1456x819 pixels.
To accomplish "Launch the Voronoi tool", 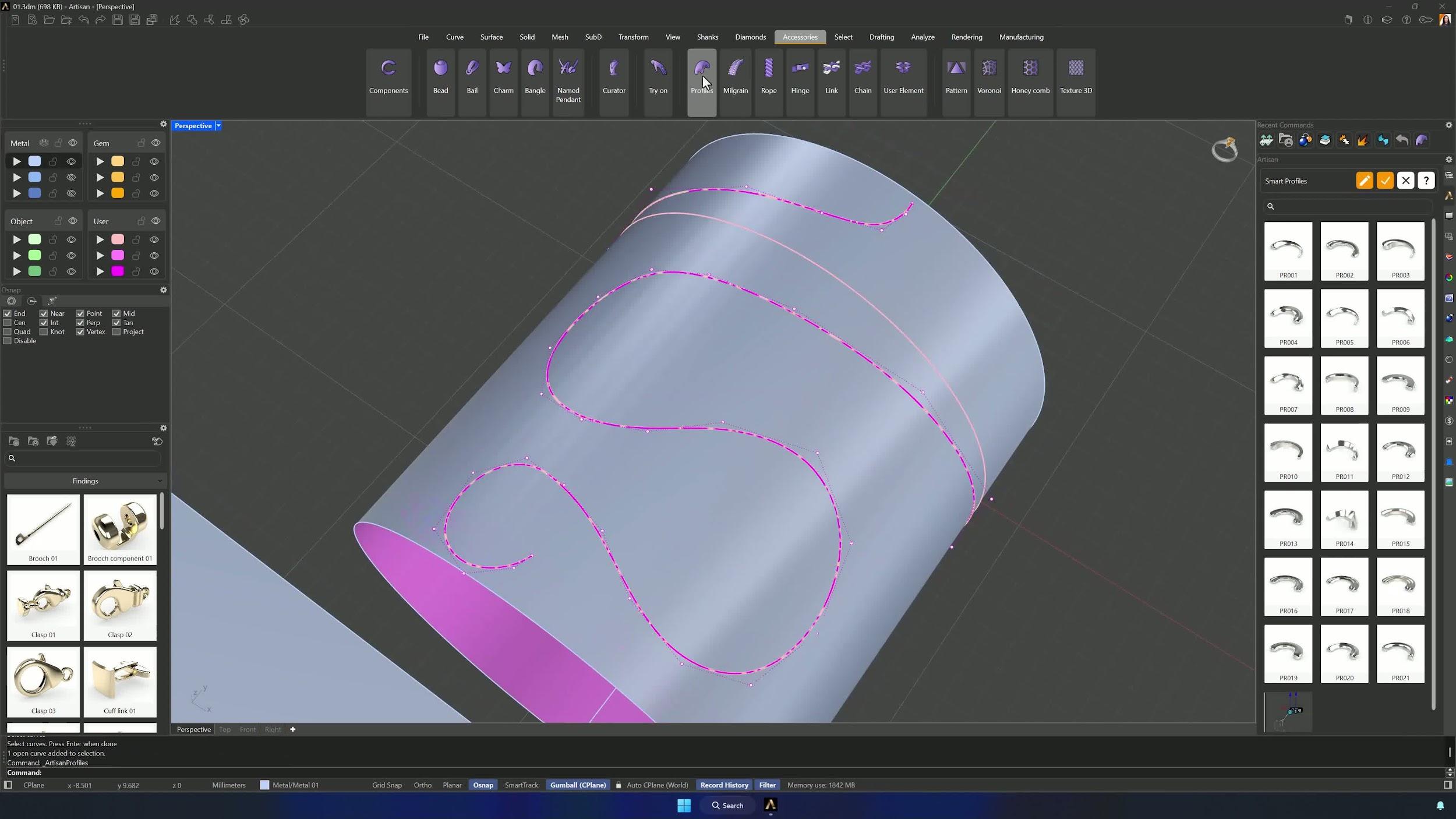I will click(x=989, y=82).
